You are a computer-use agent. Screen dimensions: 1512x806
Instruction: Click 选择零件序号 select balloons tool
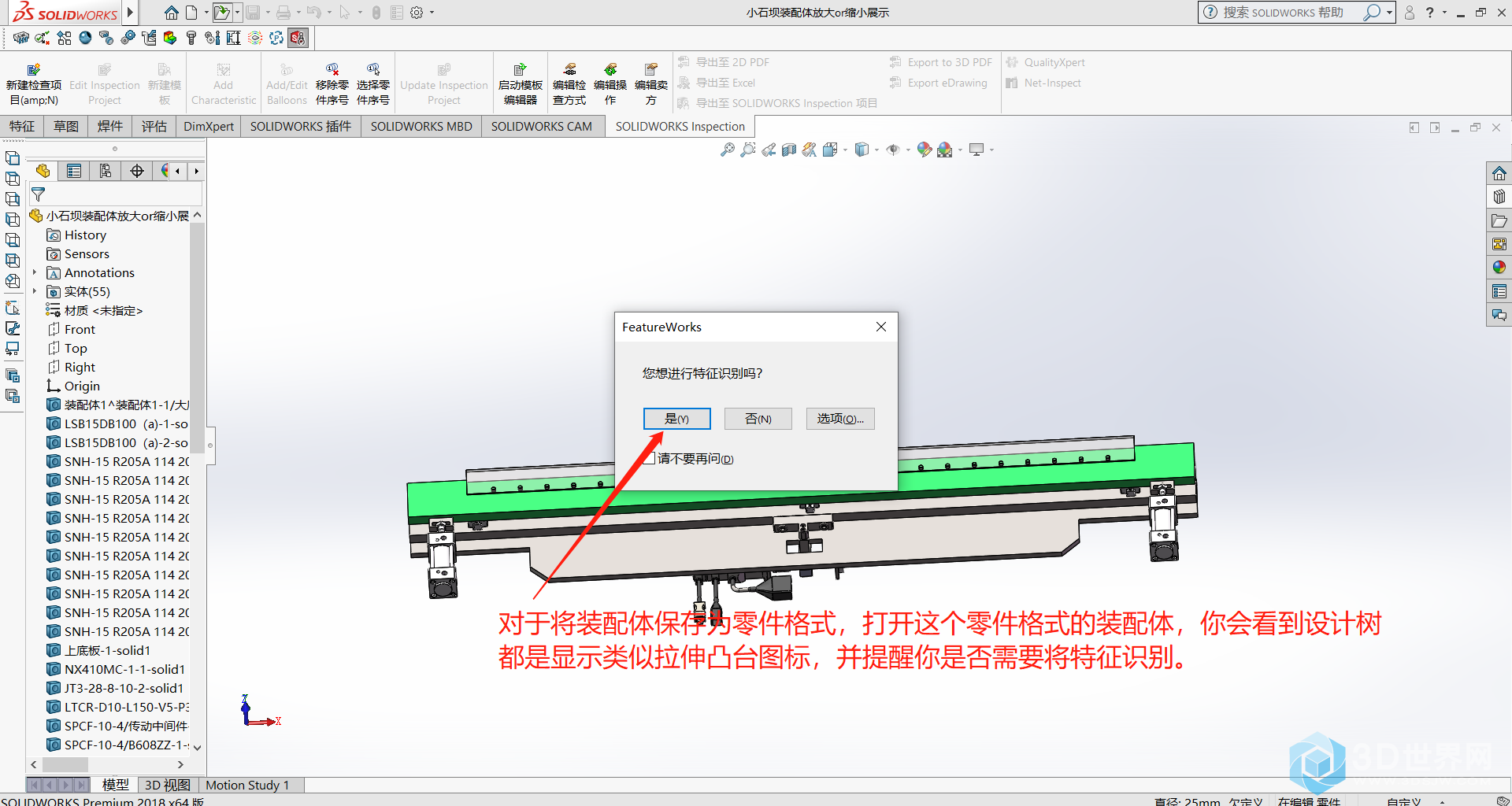click(x=373, y=85)
